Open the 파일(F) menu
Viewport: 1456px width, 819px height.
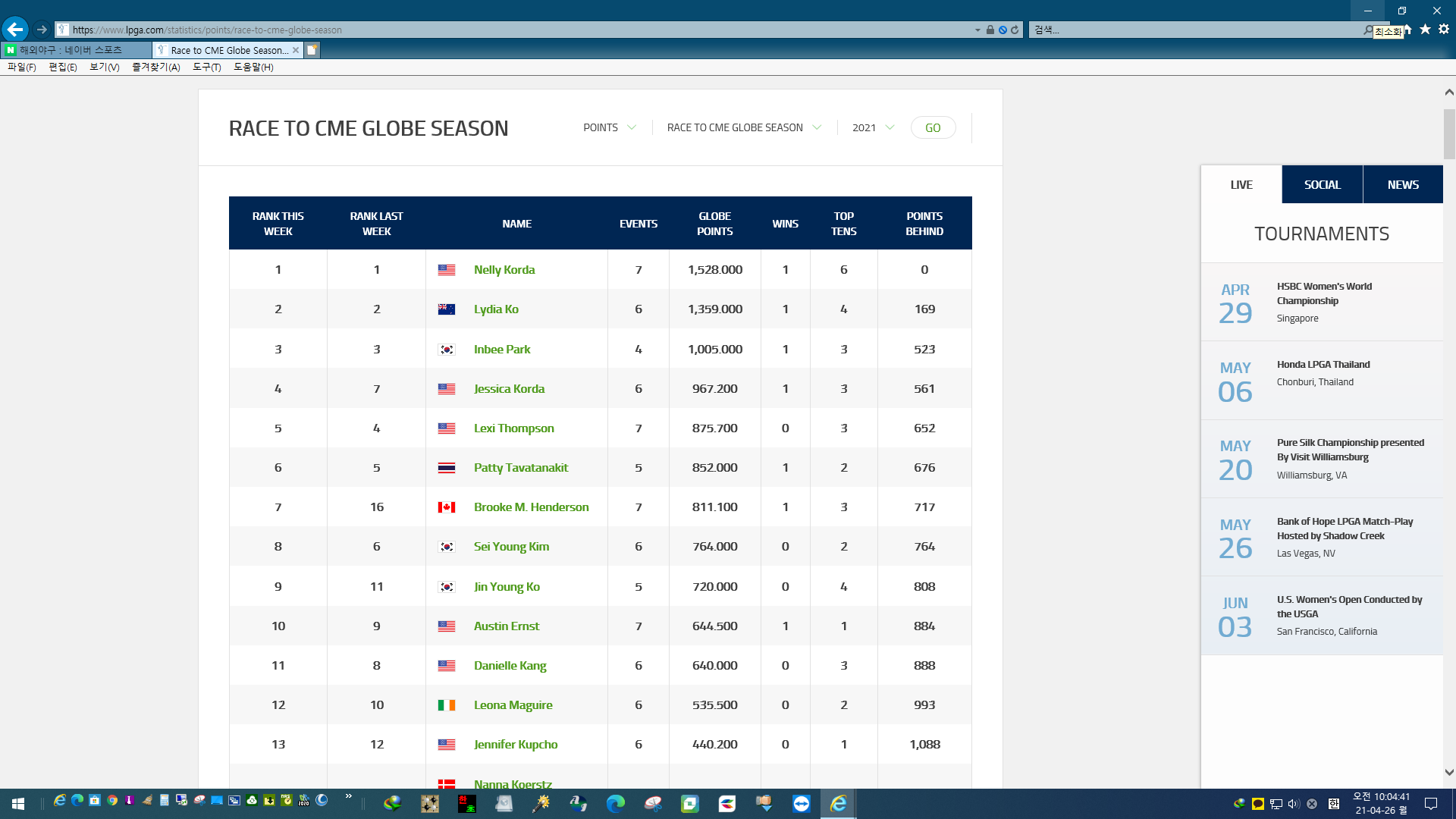tap(22, 67)
